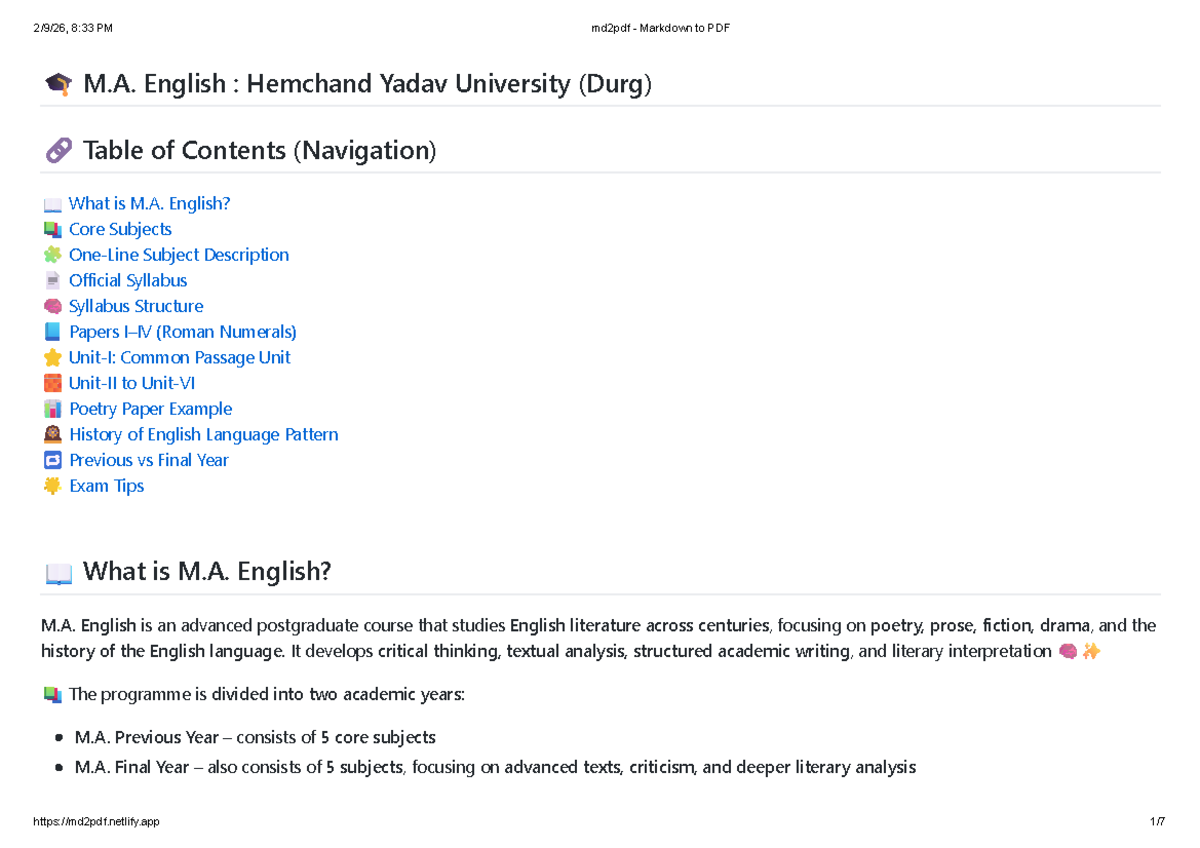
Task: Click the brain emoji after 'literary interpretation'
Action: [x=1067, y=652]
